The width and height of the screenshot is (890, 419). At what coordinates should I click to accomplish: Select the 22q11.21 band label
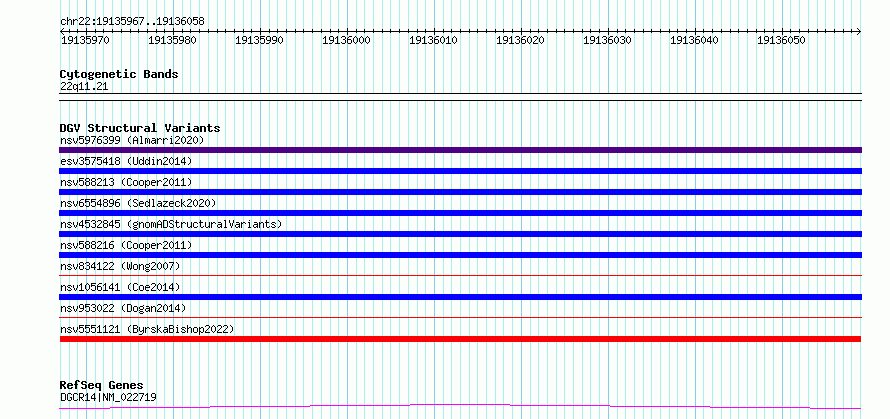[84, 87]
